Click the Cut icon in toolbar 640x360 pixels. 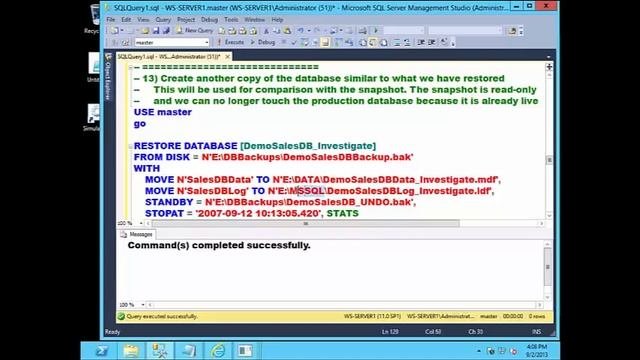click(x=266, y=31)
